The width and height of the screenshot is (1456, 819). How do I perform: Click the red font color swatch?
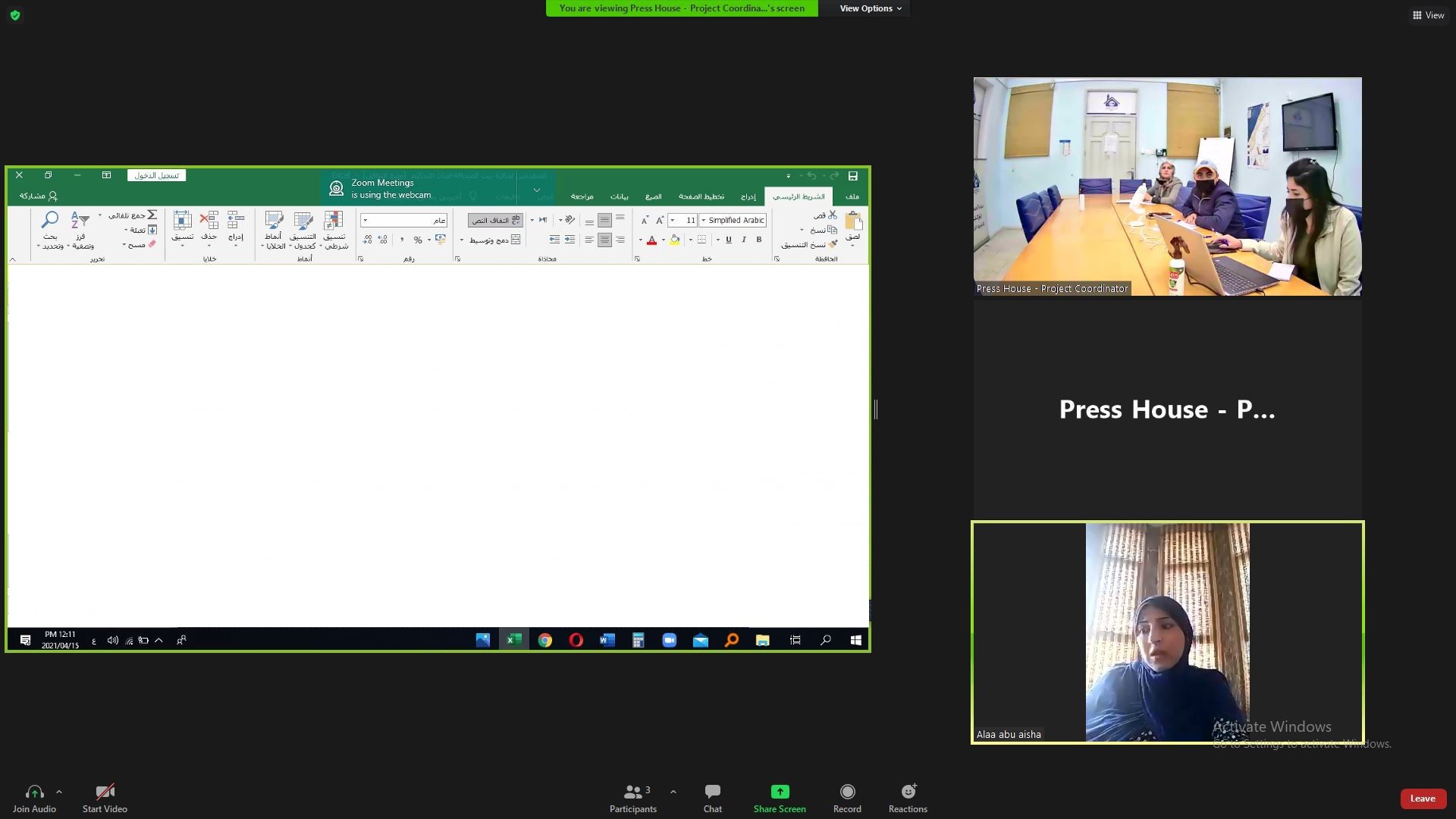coord(651,240)
